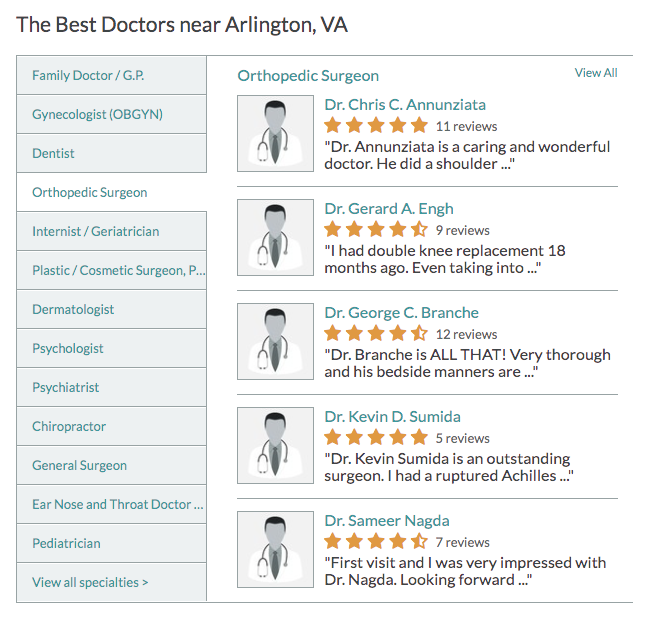The height and width of the screenshot is (620, 650).
Task: Open Dr. Sameer Nagda's profile link
Action: coord(387,520)
